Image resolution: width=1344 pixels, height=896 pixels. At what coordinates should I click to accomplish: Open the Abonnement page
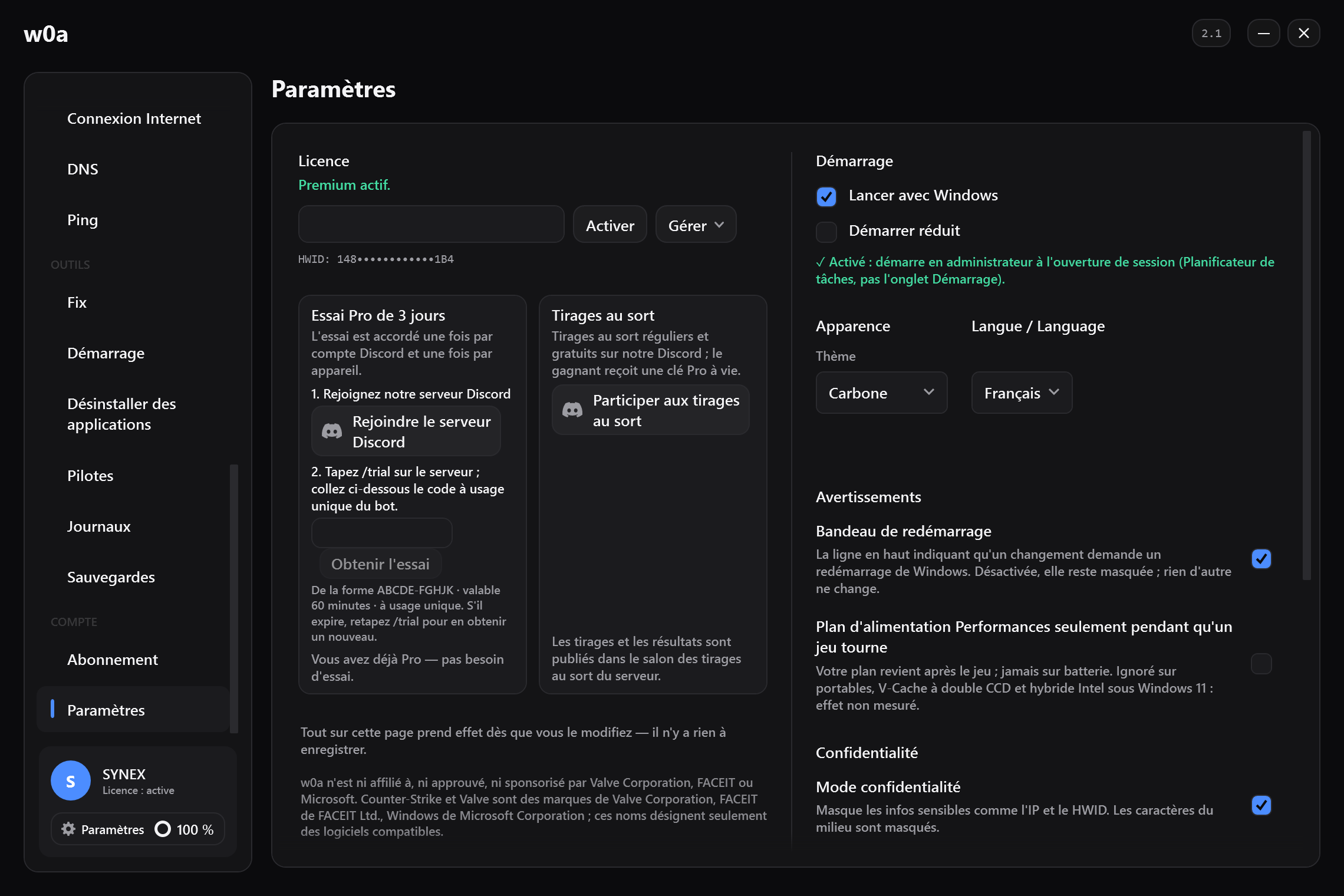click(x=133, y=660)
